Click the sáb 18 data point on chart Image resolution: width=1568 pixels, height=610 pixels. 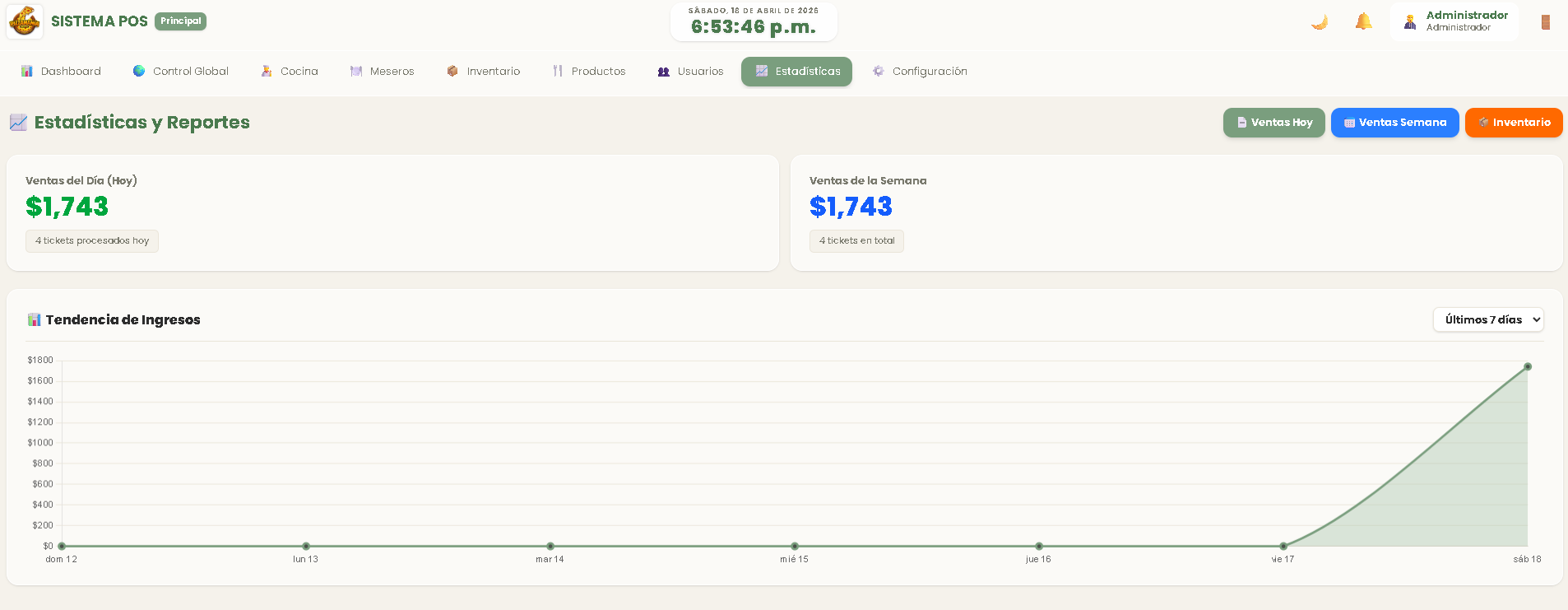click(x=1527, y=366)
